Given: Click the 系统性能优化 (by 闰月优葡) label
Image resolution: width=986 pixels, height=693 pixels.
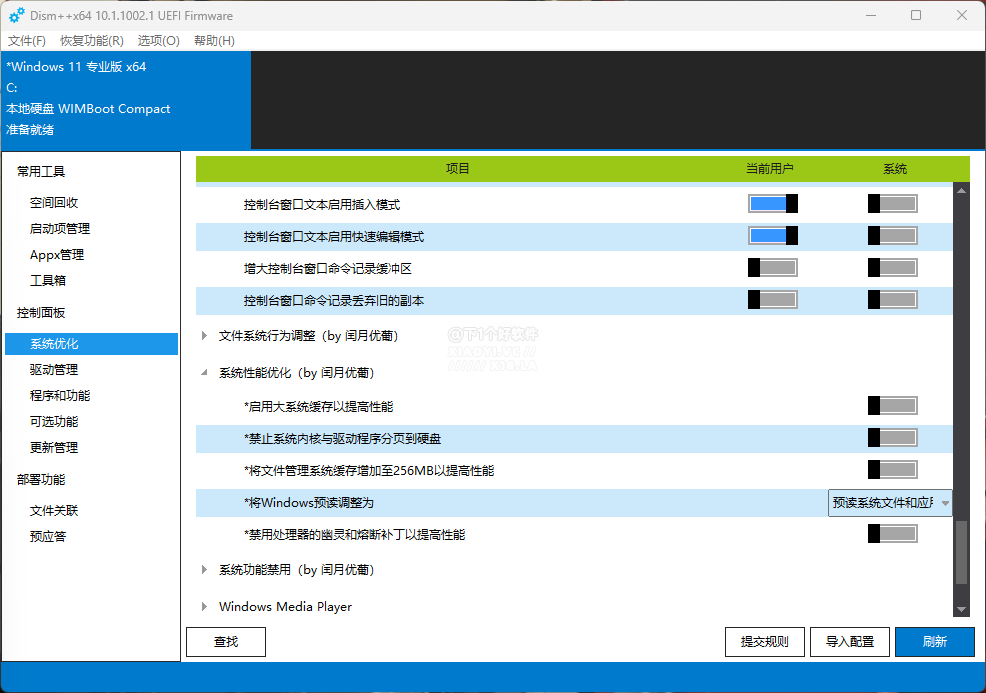Looking at the screenshot, I should click(297, 373).
